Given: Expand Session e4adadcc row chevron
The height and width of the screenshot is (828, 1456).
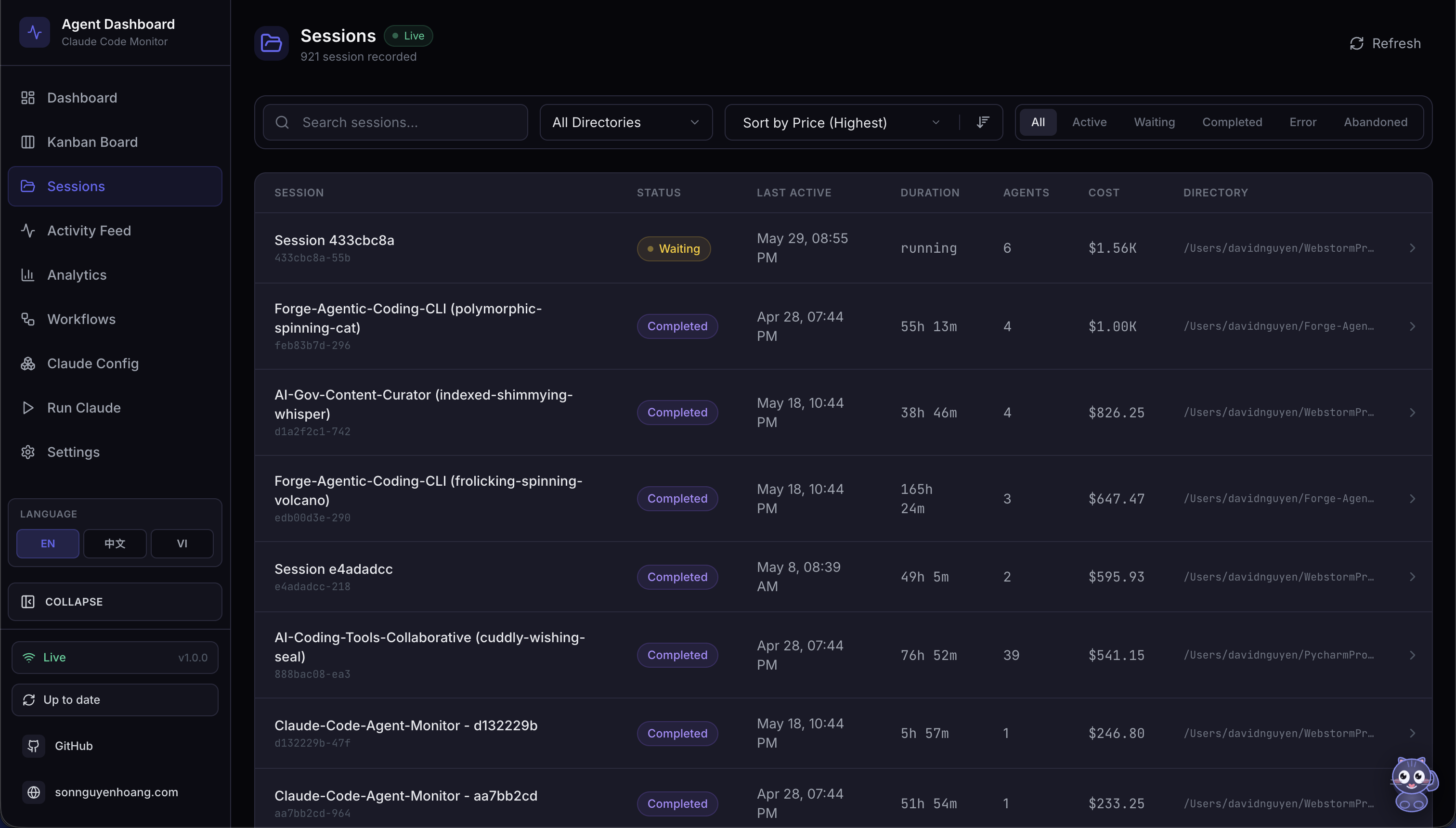Looking at the screenshot, I should 1412,577.
